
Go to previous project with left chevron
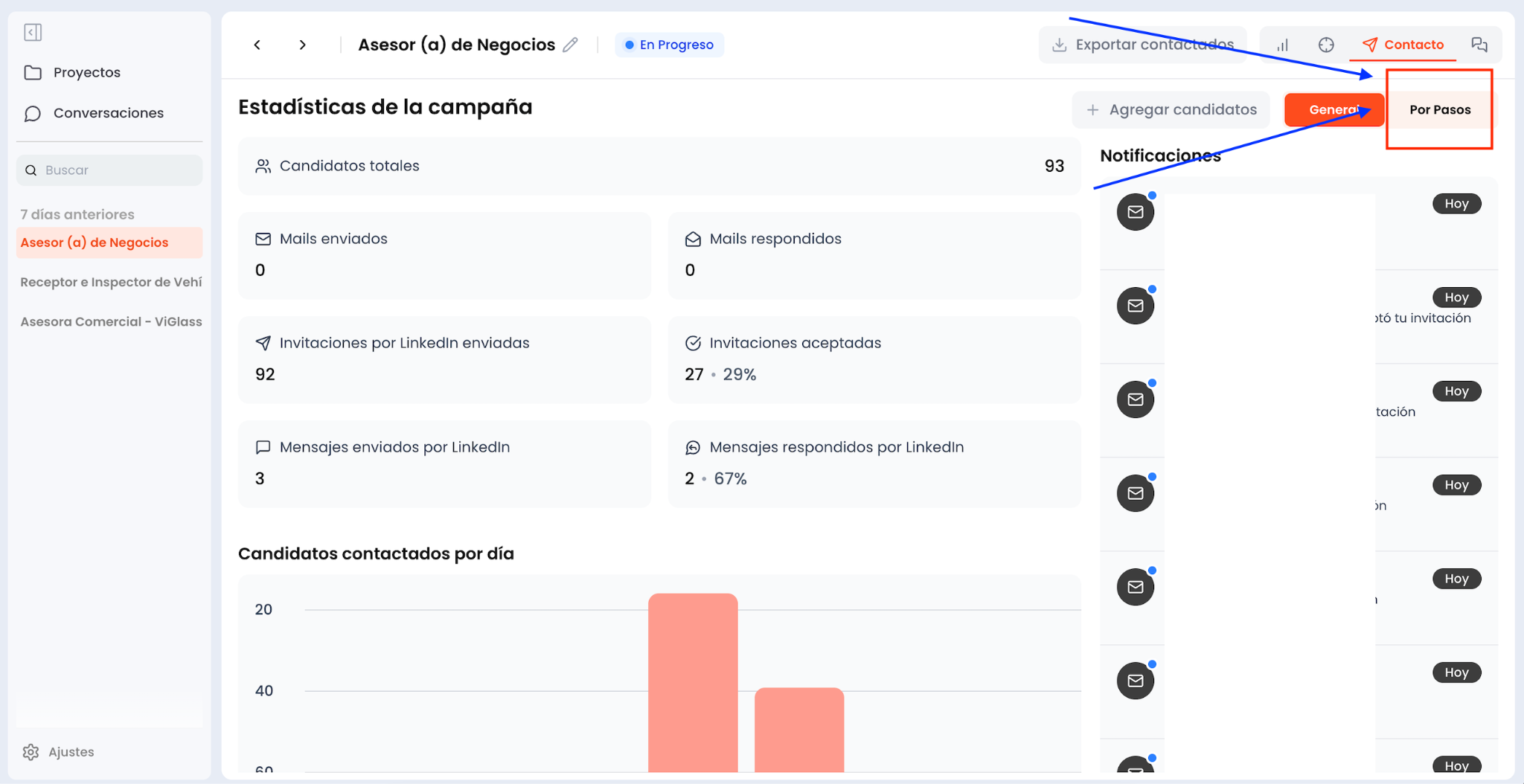point(257,45)
